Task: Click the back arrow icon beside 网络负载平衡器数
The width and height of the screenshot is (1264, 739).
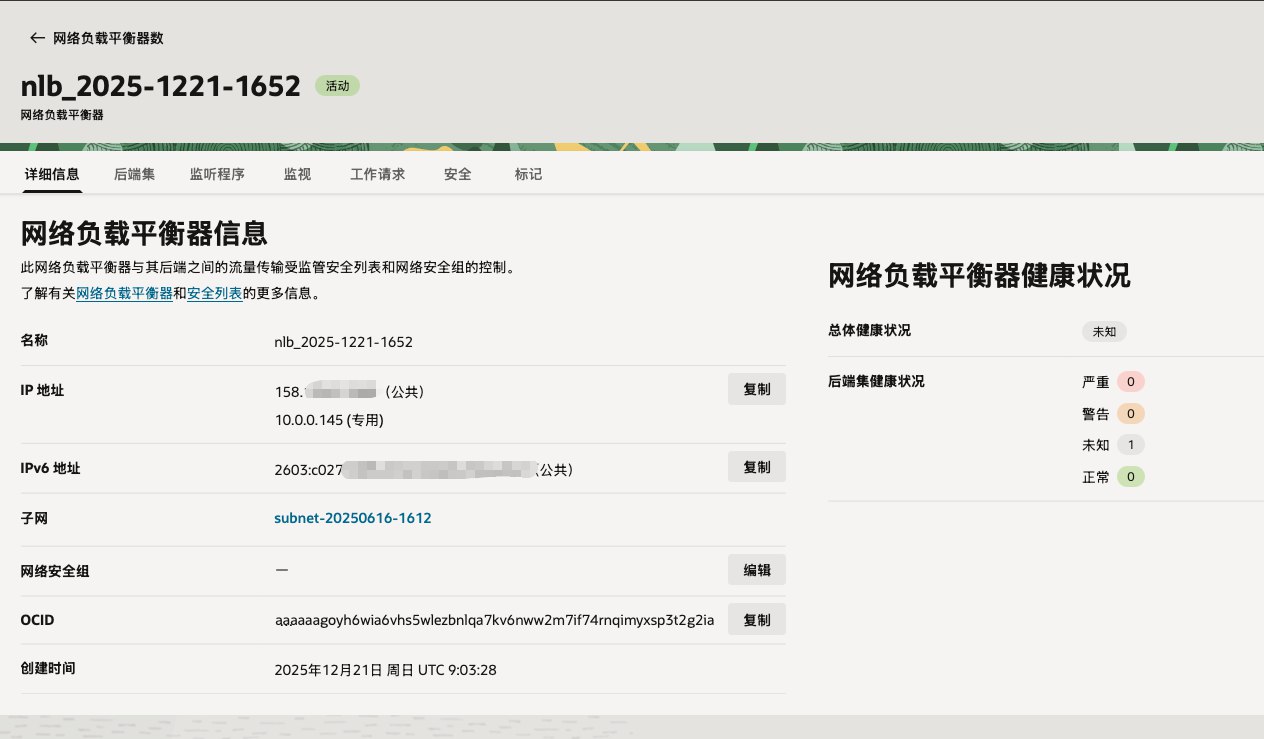Action: (38, 38)
